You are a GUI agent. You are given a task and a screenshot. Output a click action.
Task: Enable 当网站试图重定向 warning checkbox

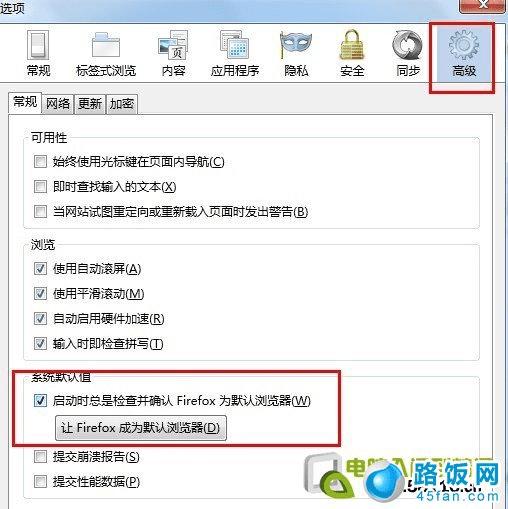point(40,212)
